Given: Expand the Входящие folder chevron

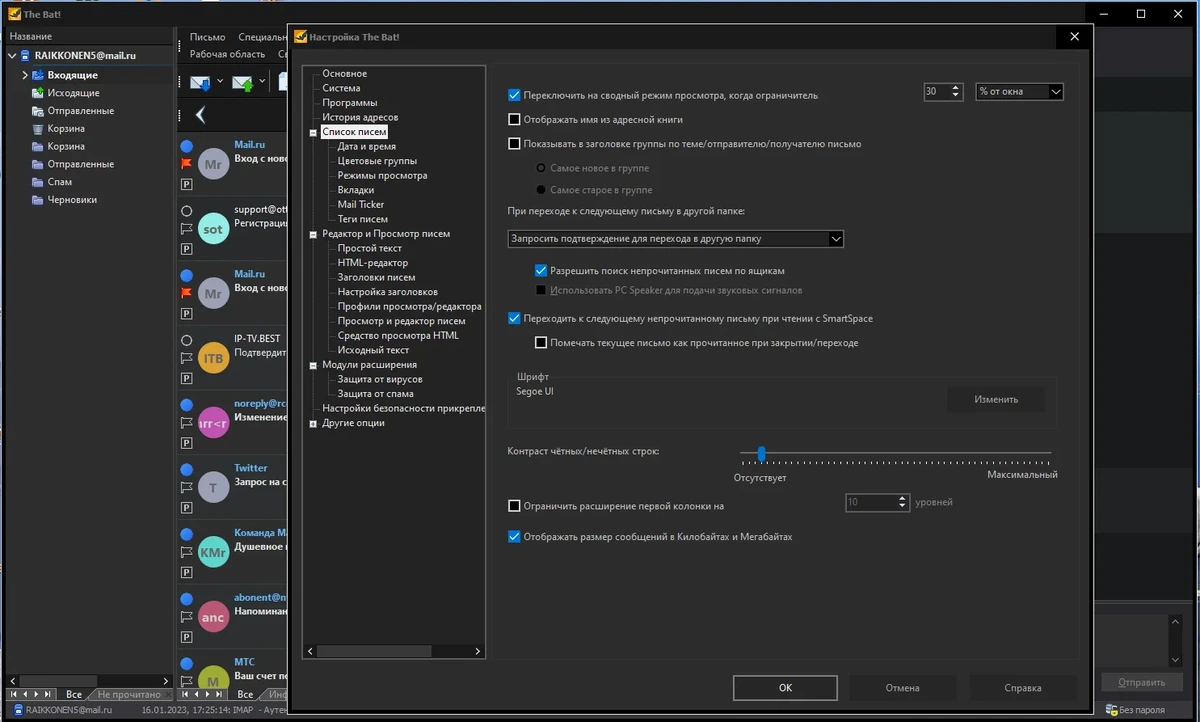Looking at the screenshot, I should pyautogui.click(x=25, y=75).
